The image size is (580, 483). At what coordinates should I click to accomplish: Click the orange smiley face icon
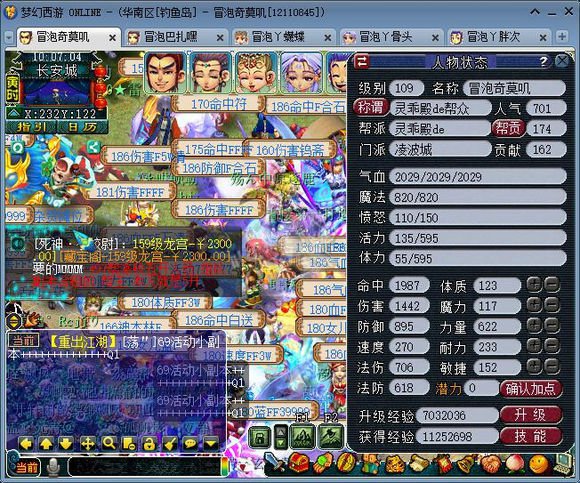539,465
